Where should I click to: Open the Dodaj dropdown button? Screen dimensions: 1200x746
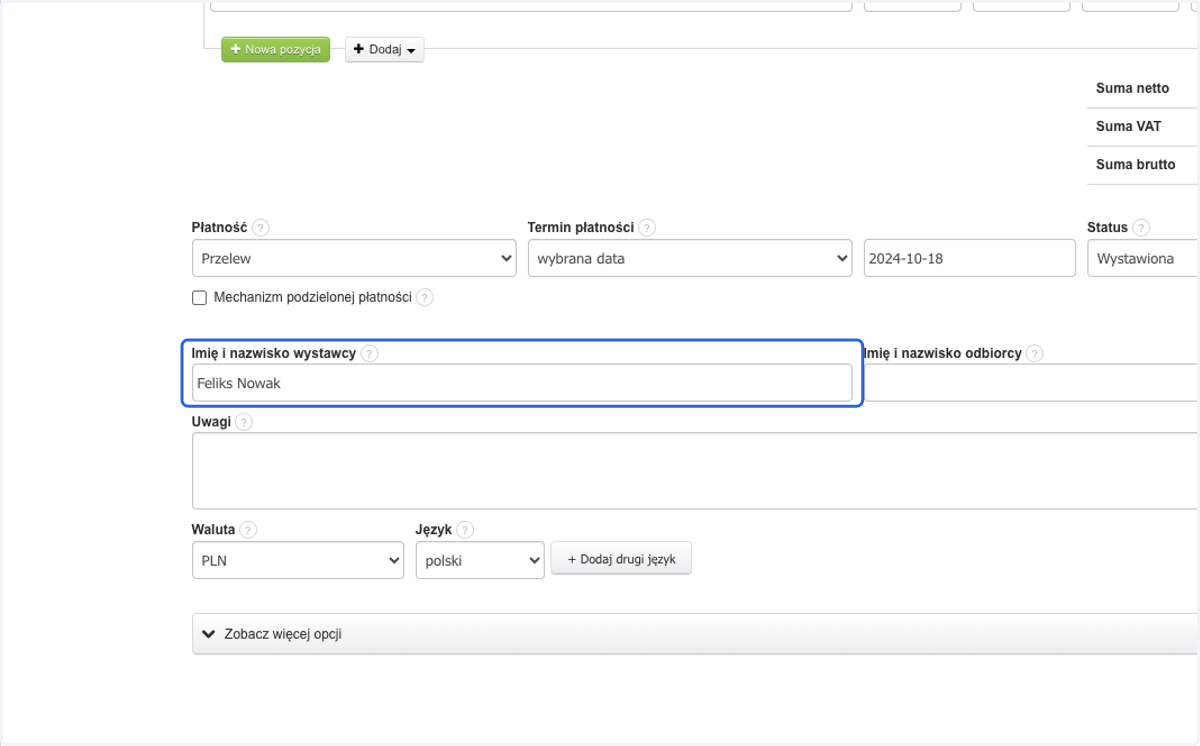(385, 49)
